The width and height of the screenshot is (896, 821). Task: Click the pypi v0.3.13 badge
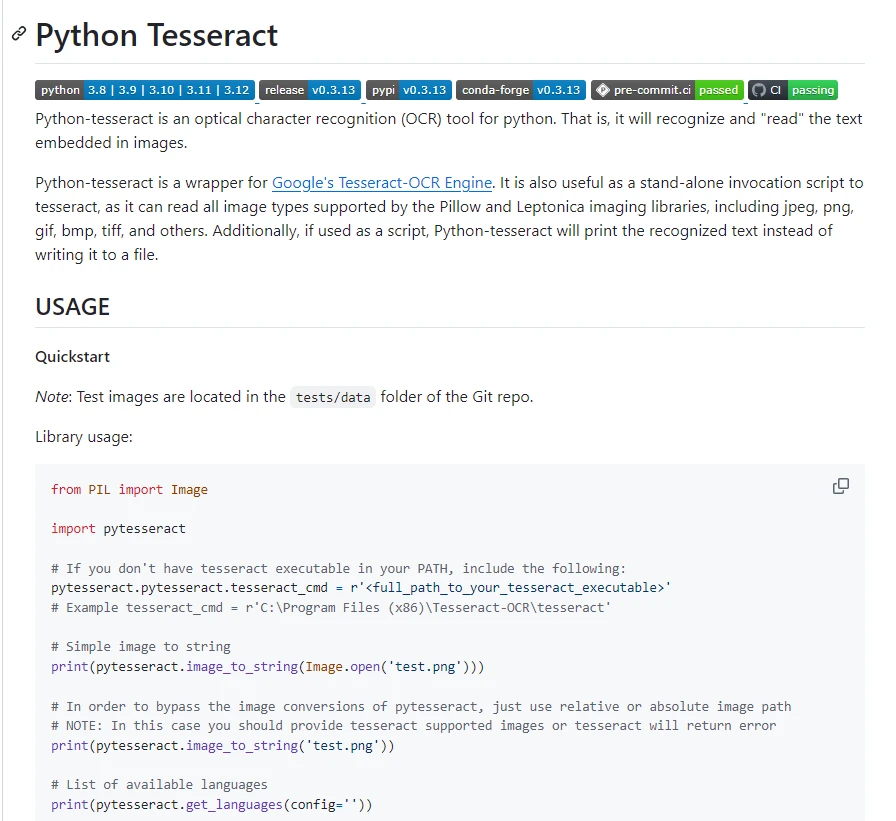[409, 90]
